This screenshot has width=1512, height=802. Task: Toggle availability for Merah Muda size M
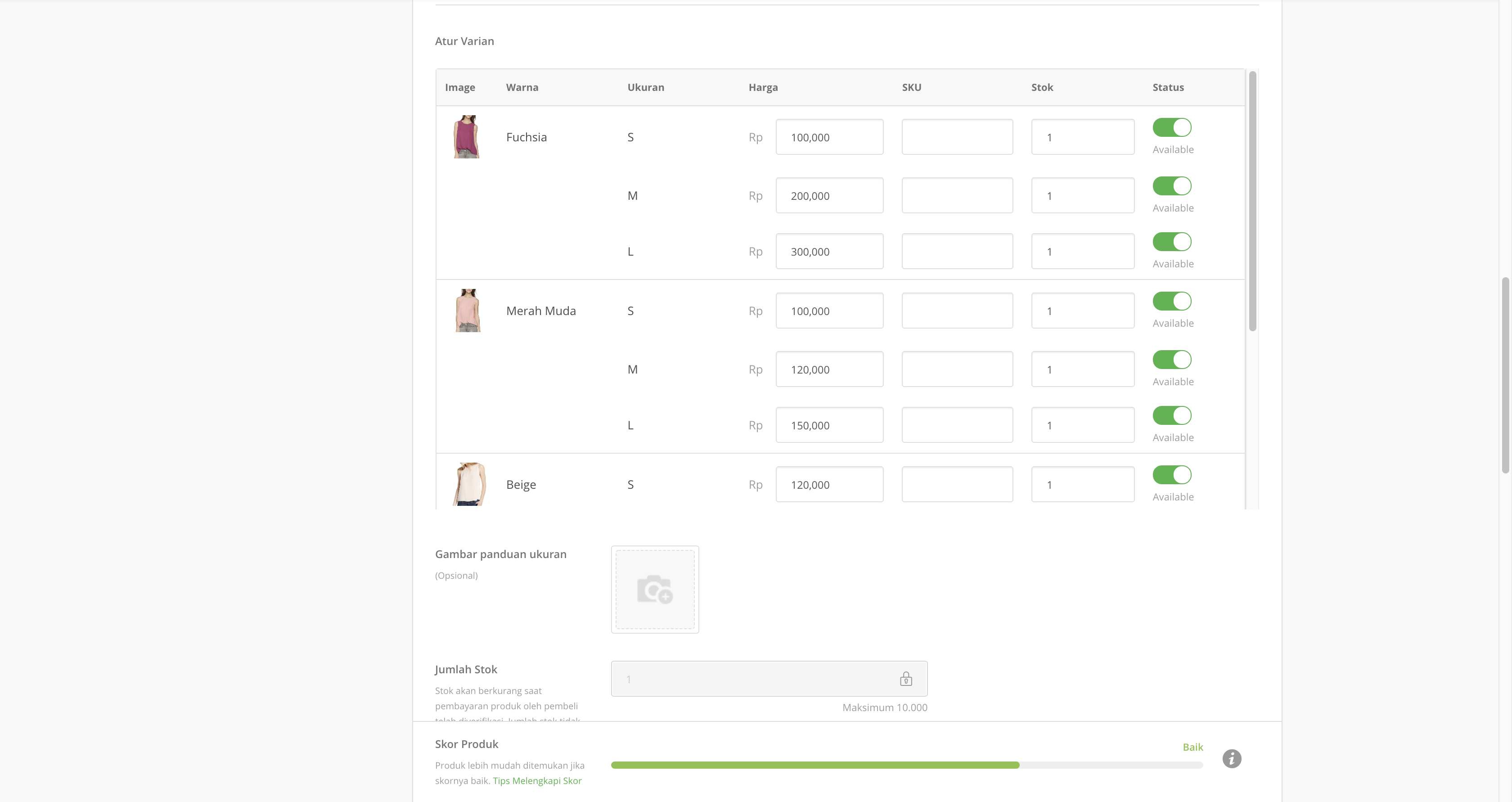click(x=1171, y=360)
